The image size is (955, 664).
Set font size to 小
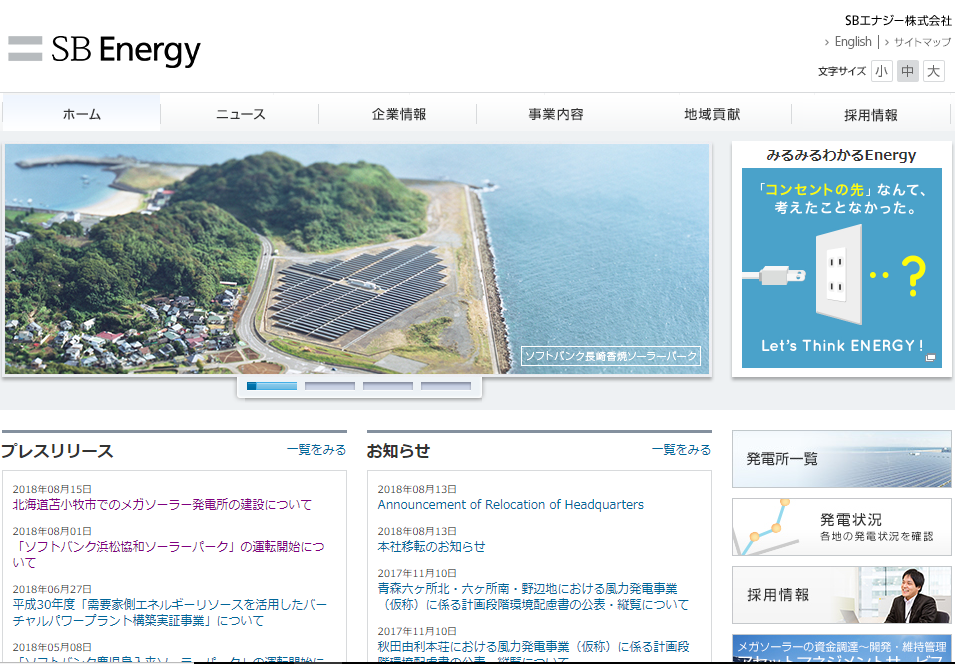(881, 71)
